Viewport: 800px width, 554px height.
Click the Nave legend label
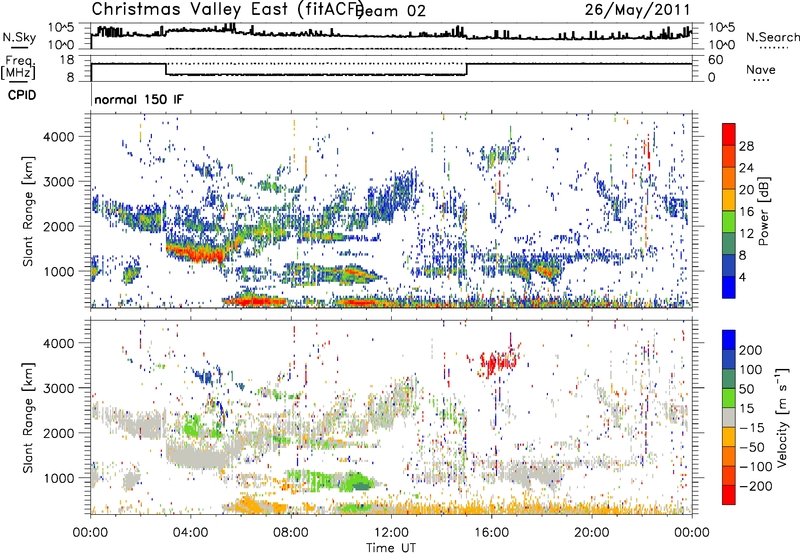pos(761,69)
